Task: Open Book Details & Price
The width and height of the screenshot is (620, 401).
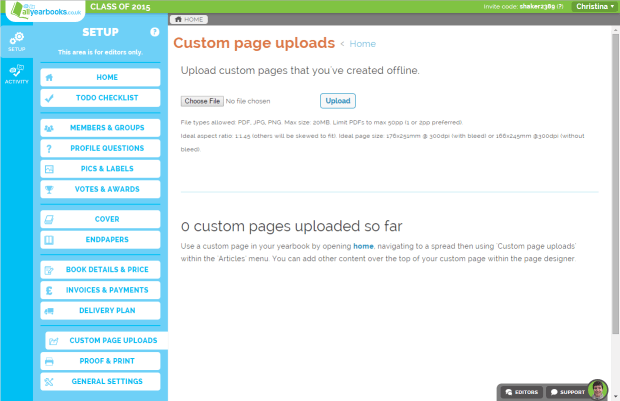Action: point(100,270)
